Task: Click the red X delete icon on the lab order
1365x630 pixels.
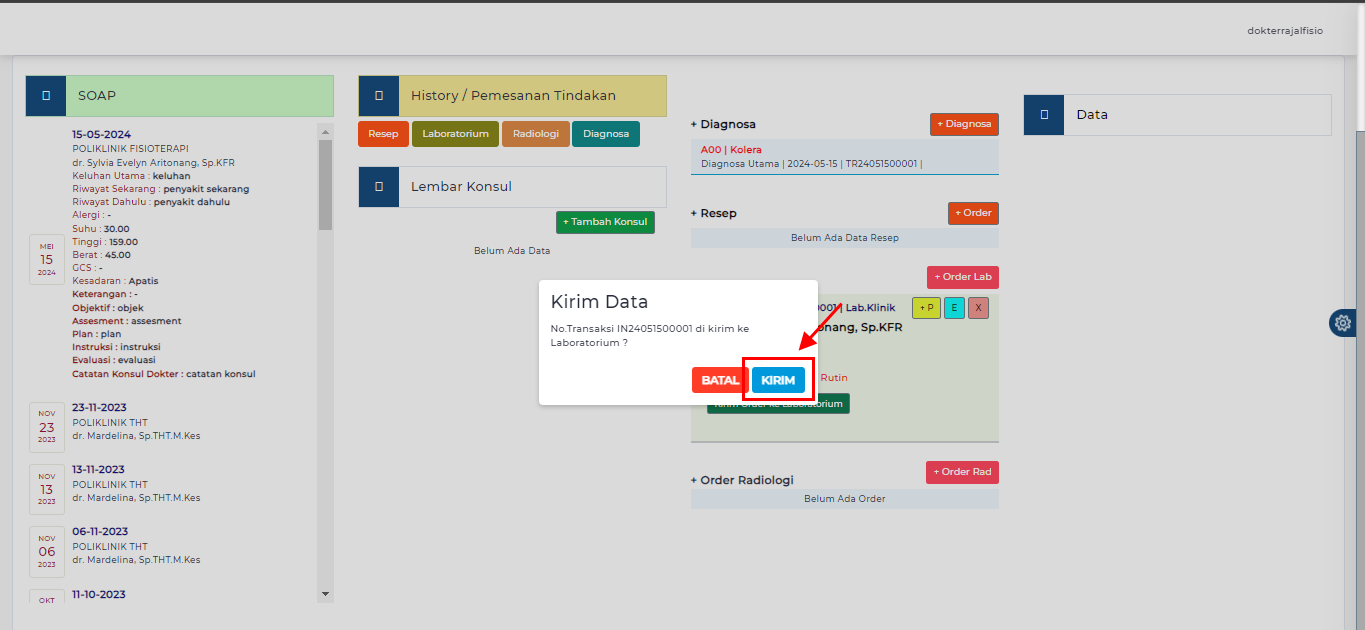Action: pos(978,307)
